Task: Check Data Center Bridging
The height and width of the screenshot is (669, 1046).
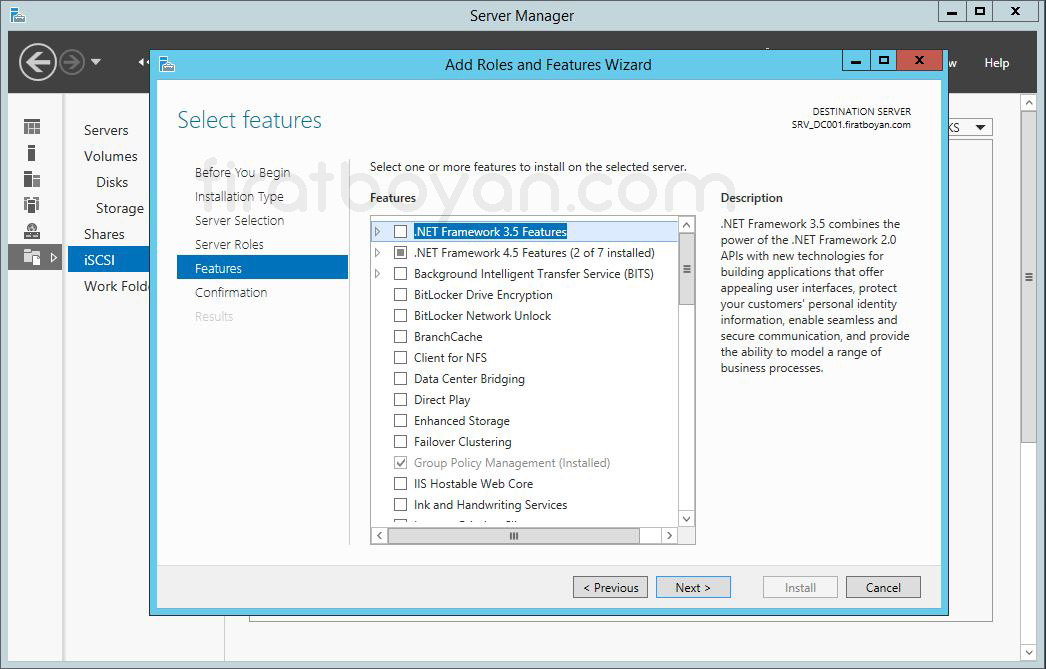Action: point(400,379)
